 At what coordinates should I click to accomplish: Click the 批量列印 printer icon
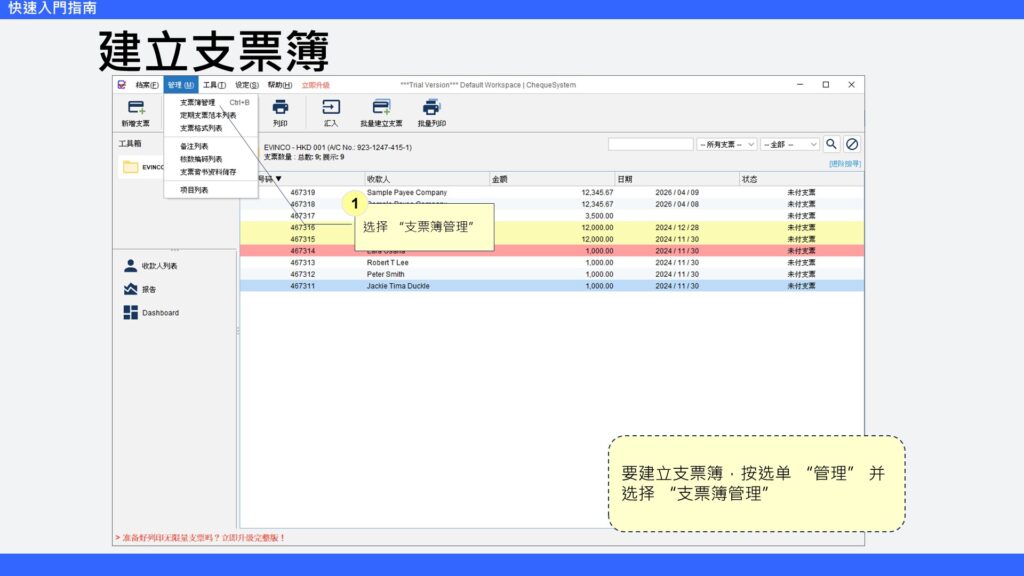[432, 107]
